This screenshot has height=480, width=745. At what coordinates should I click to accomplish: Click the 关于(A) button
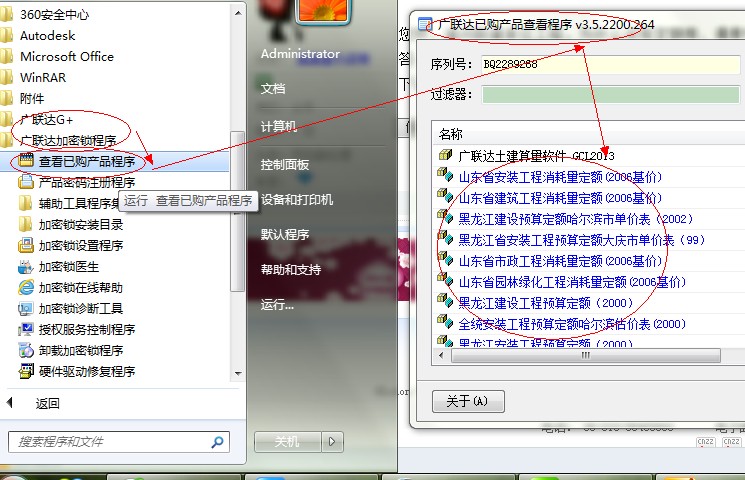[468, 401]
